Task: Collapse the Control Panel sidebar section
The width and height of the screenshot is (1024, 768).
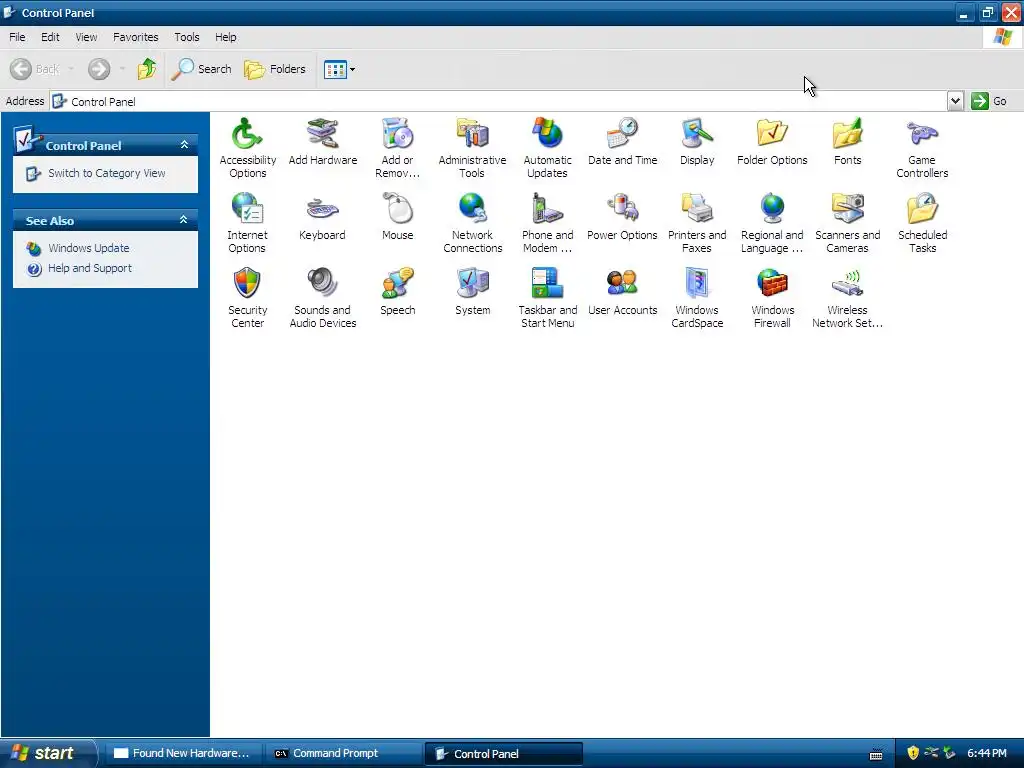Action: 184,145
